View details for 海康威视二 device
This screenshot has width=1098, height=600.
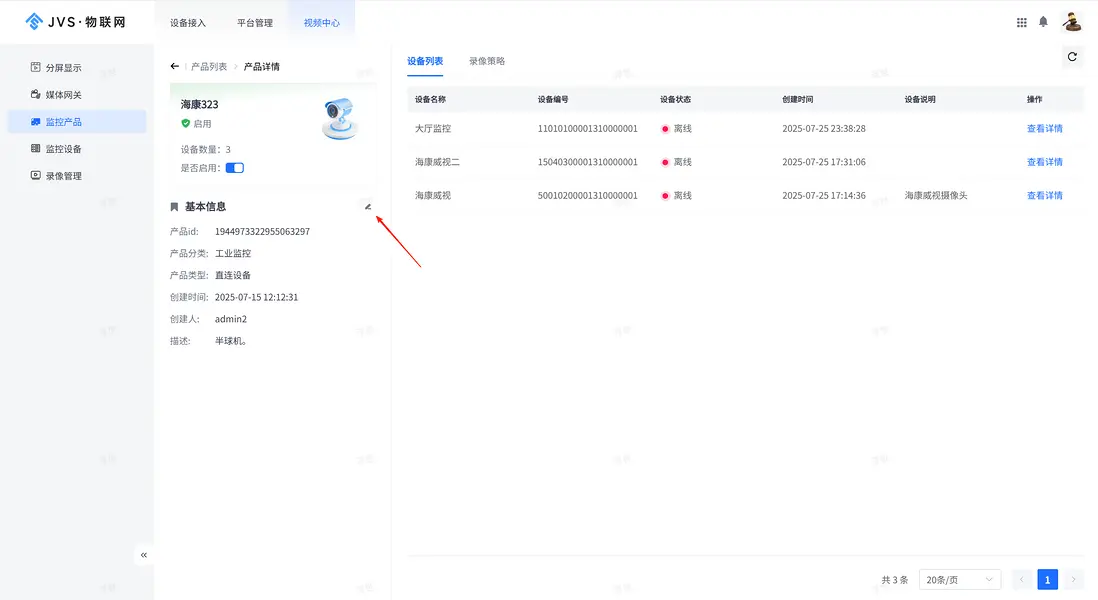click(1044, 162)
